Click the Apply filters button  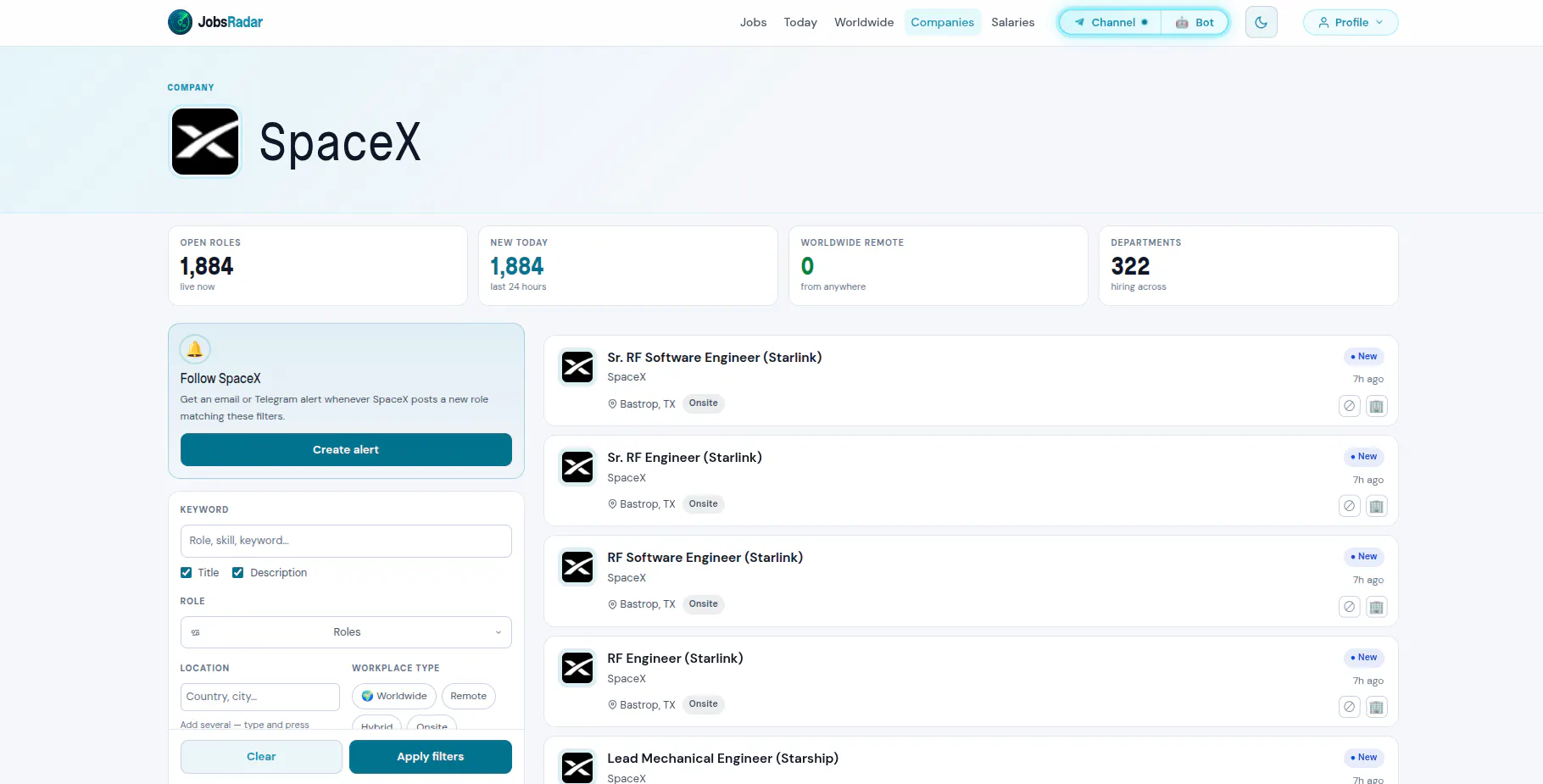(430, 756)
